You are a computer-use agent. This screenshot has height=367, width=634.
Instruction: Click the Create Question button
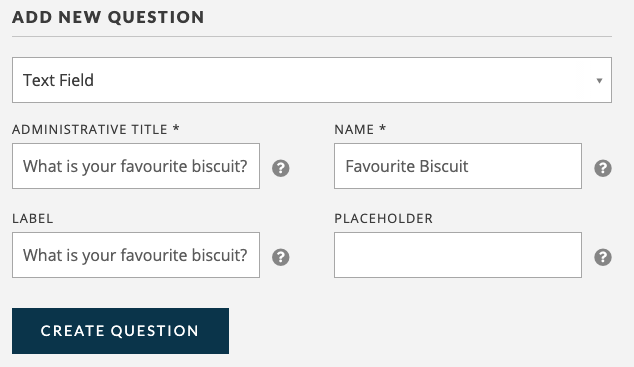120,331
